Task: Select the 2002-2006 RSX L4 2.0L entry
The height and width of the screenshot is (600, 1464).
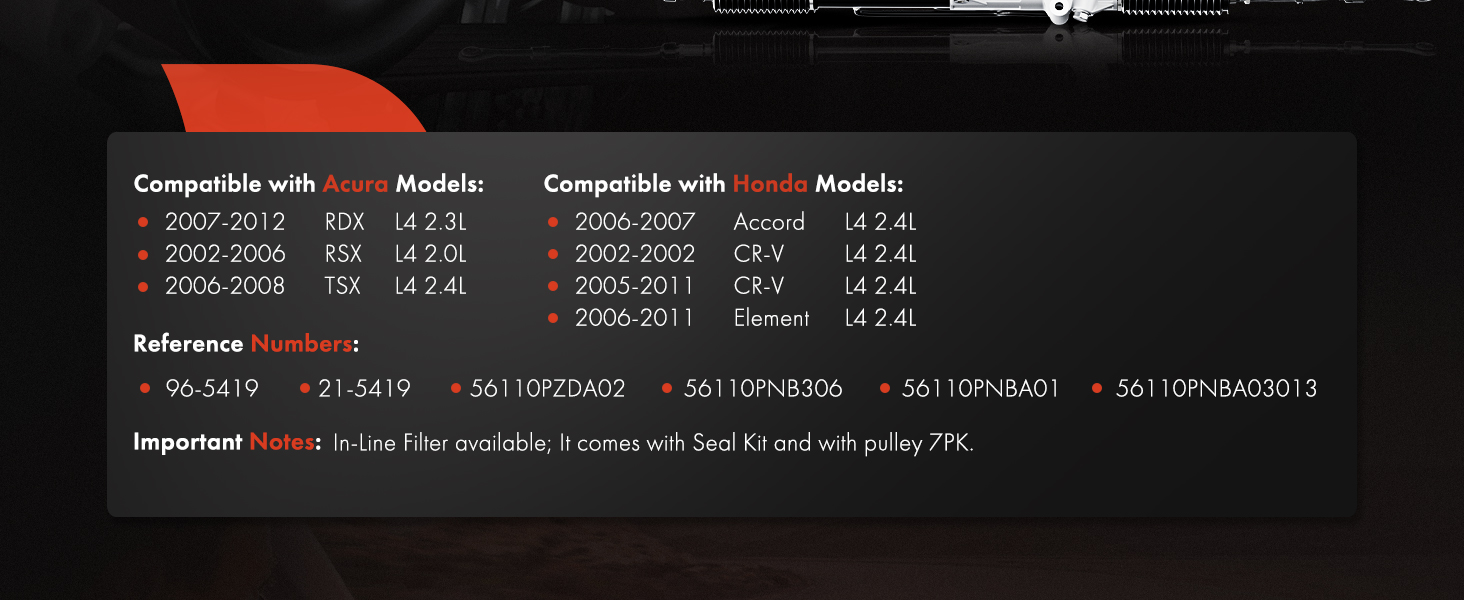Action: (x=302, y=254)
